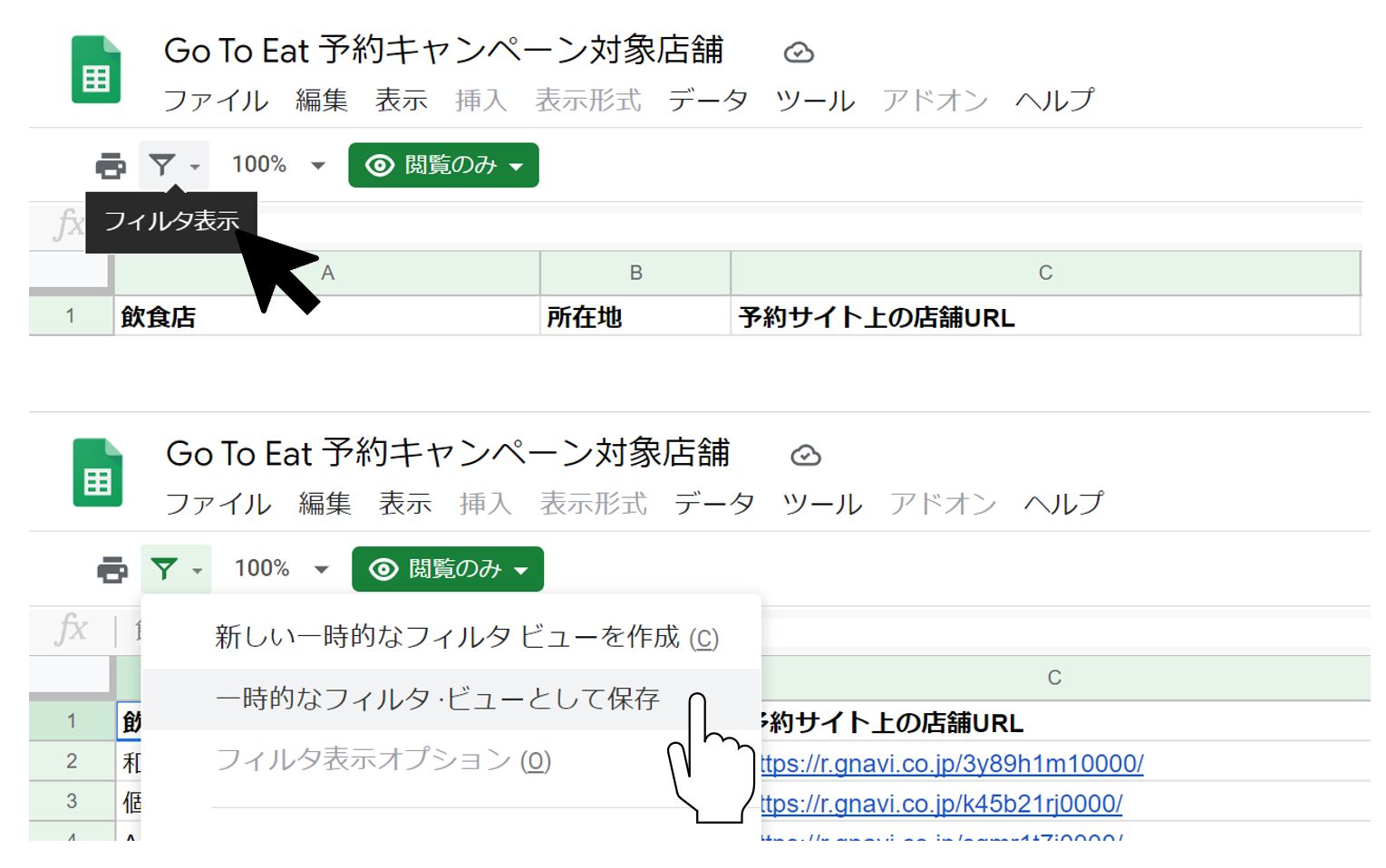Open the ツール menu in top screenshot
The height and width of the screenshot is (868, 1386).
click(x=815, y=100)
